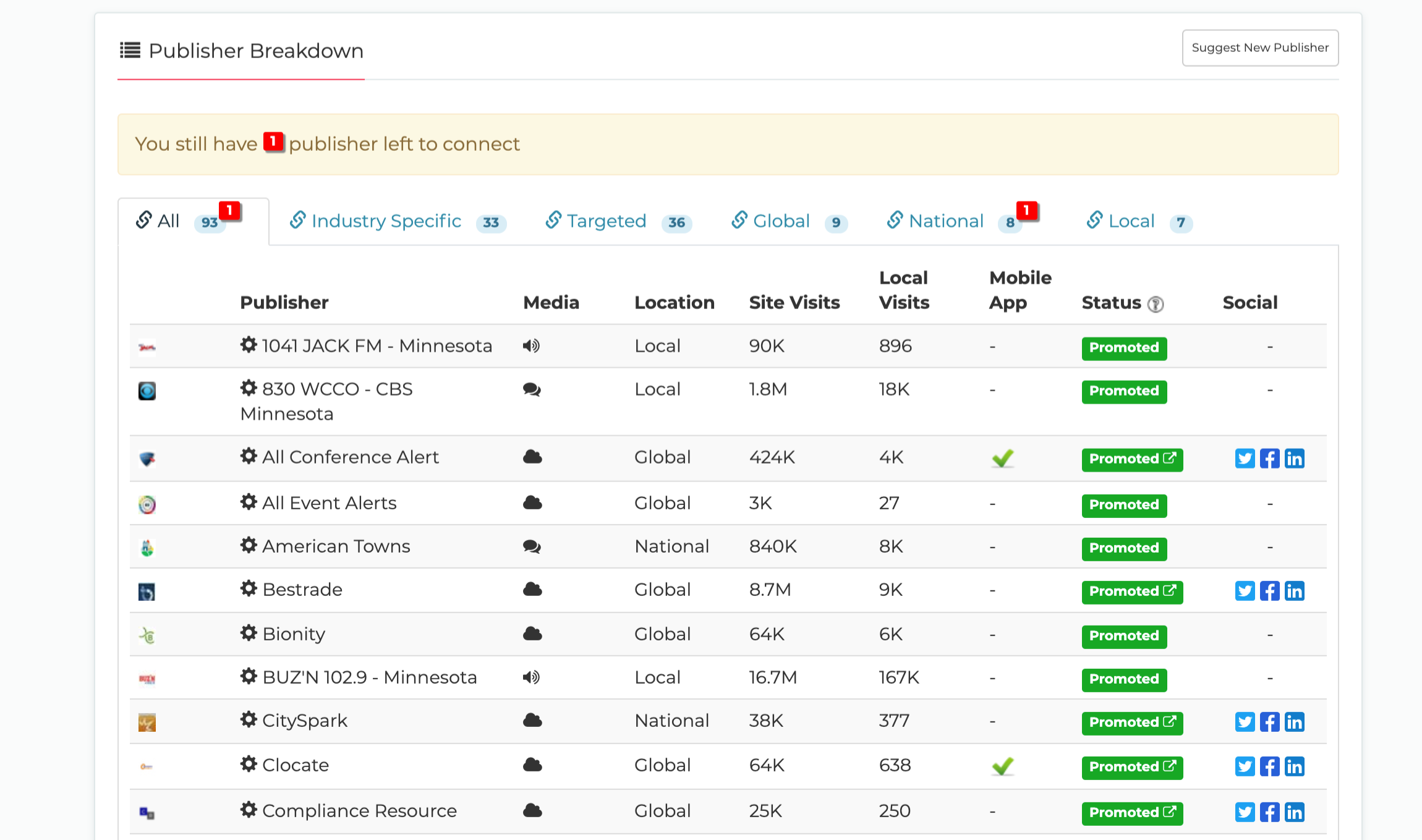Open Promoted link for CitySpark
1422x840 pixels.
[1132, 723]
